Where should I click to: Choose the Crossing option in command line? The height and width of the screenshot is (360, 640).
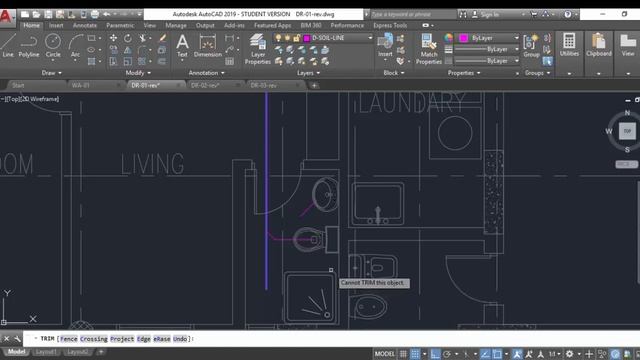click(x=94, y=339)
